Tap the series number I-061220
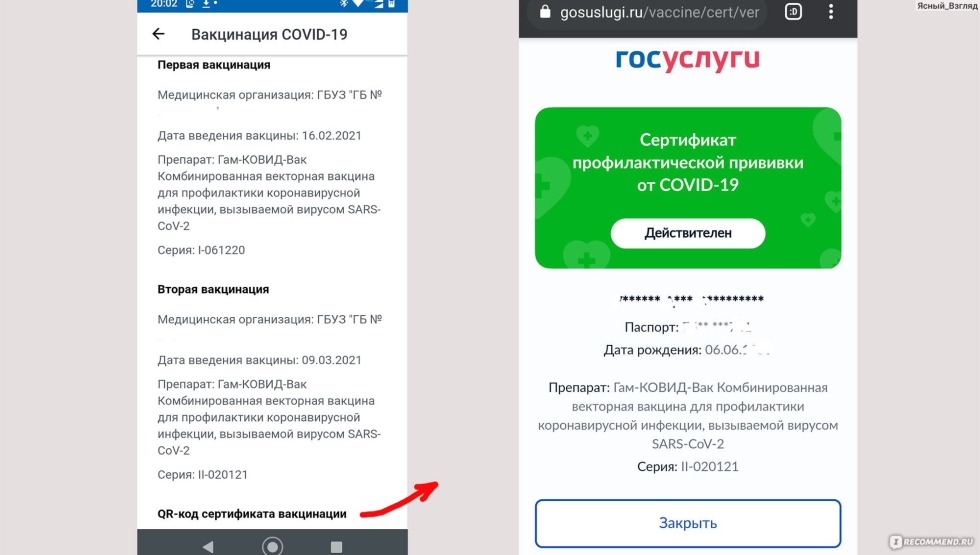 pyautogui.click(x=221, y=250)
